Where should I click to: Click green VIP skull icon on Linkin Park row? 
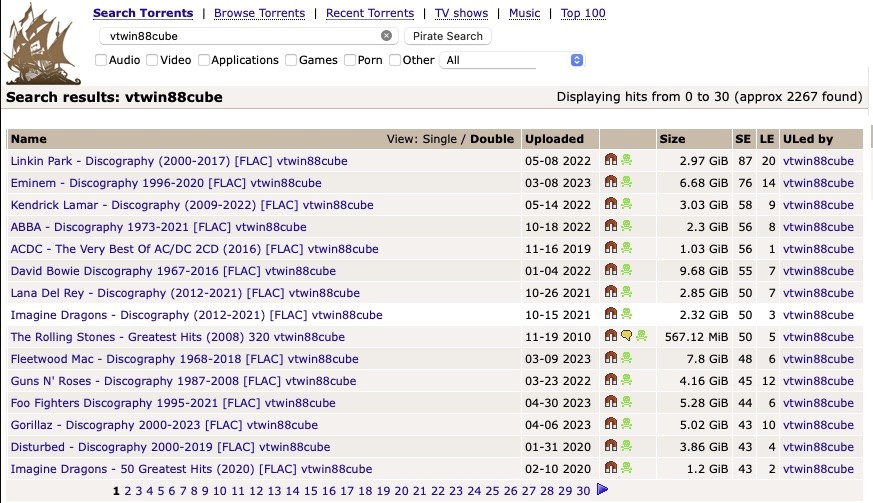coord(626,160)
